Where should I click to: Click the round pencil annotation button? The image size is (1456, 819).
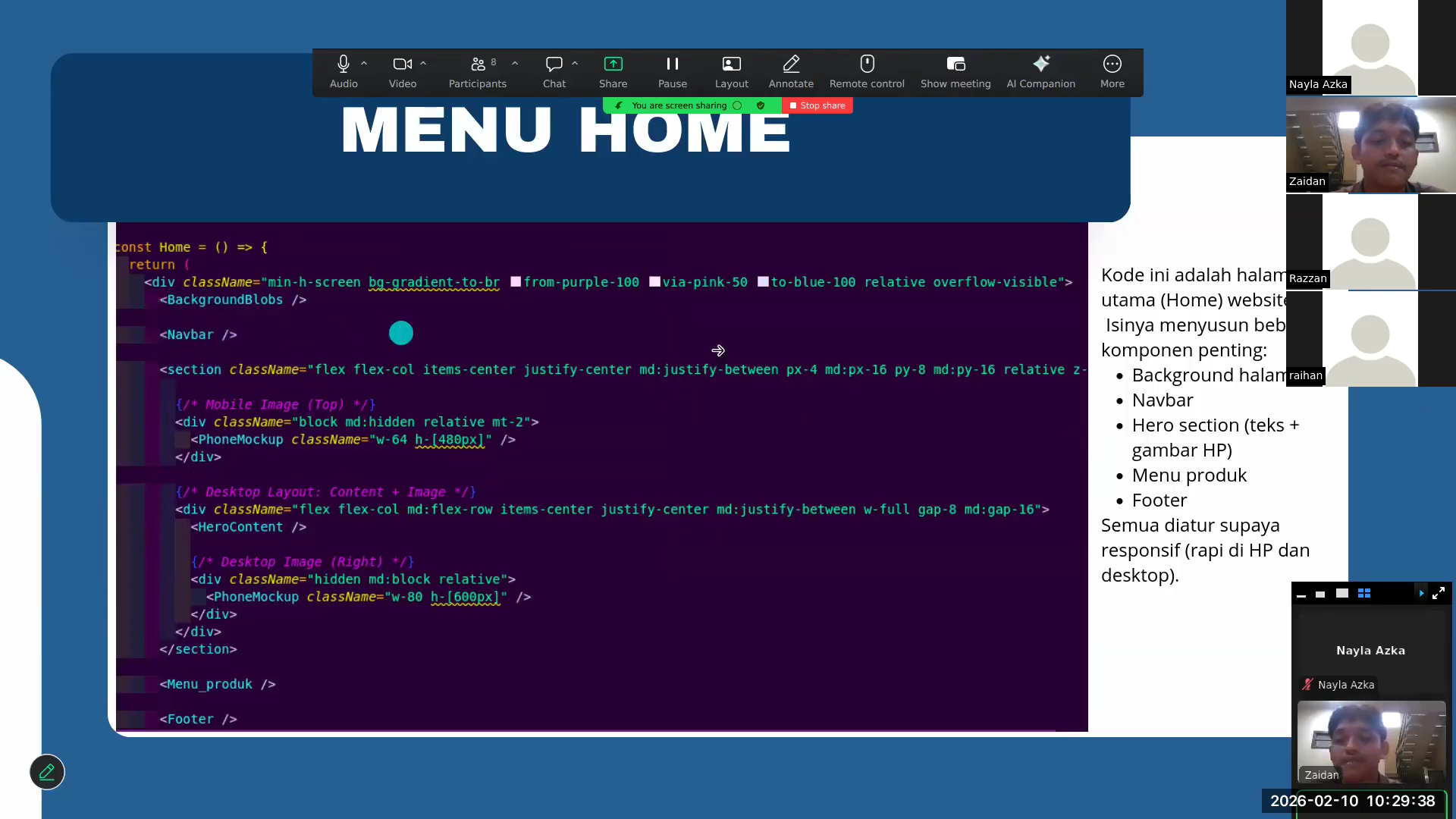pyautogui.click(x=47, y=772)
